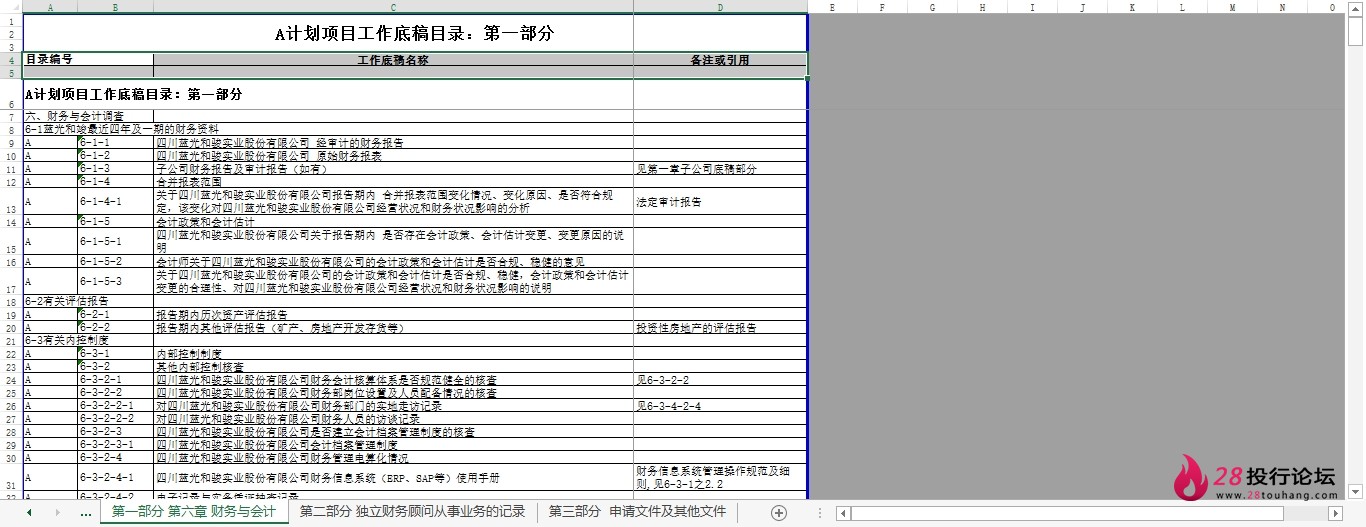1366x527 pixels.
Task: Select column A header
Action: coord(50,7)
